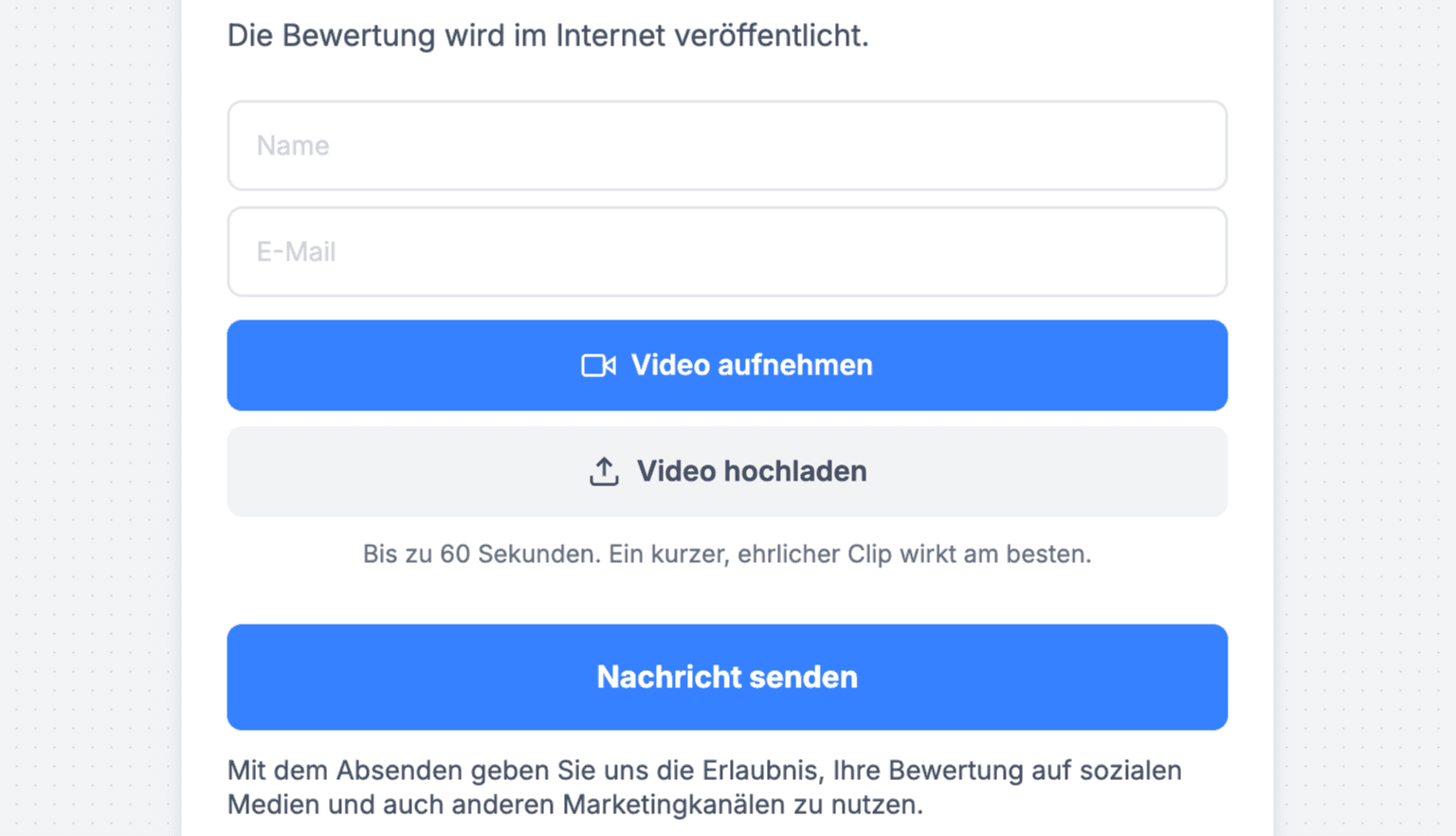1456x836 pixels.
Task: Click the "Nachricht senden" label text
Action: click(727, 677)
